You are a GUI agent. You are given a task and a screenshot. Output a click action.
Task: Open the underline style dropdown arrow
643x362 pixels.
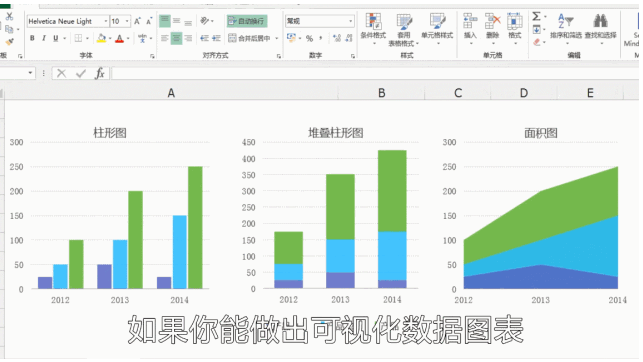pos(64,38)
